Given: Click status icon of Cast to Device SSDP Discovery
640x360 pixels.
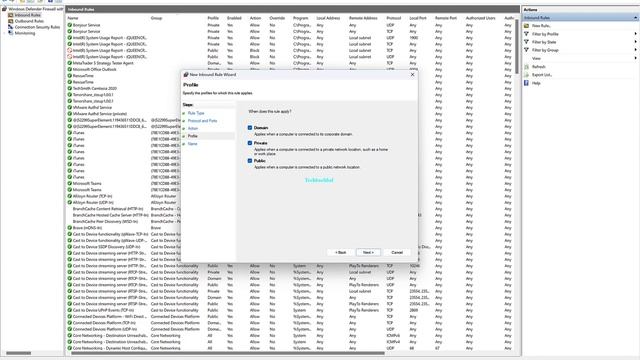Looking at the screenshot, I should [70, 247].
